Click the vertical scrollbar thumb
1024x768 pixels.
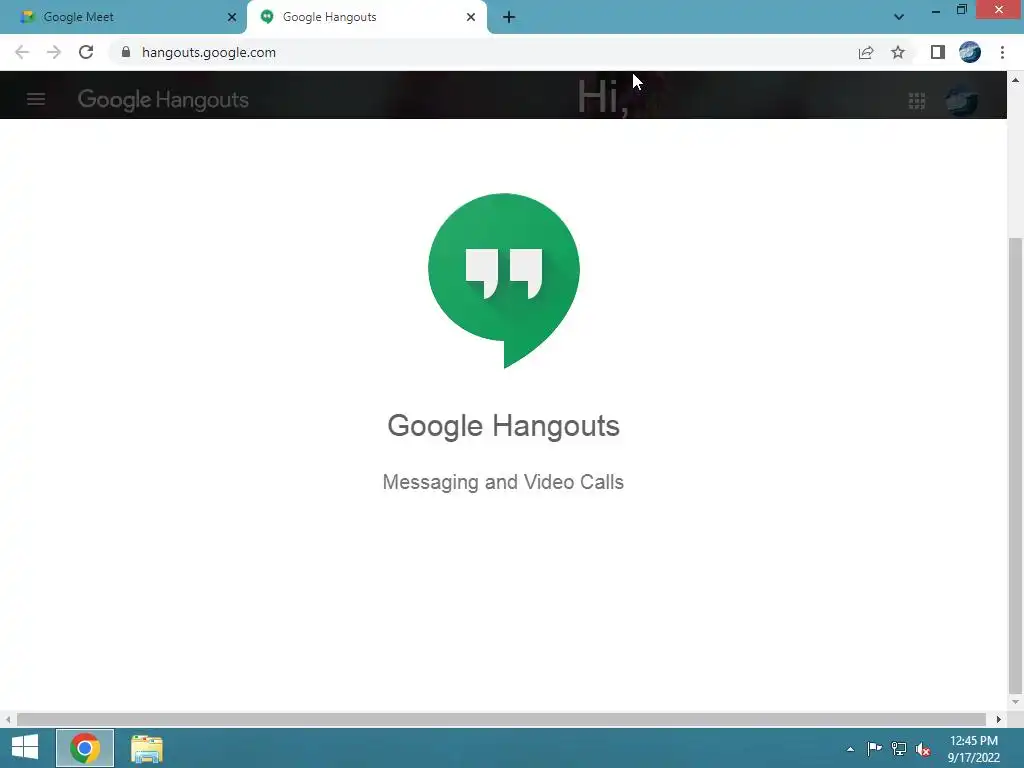(x=1015, y=465)
